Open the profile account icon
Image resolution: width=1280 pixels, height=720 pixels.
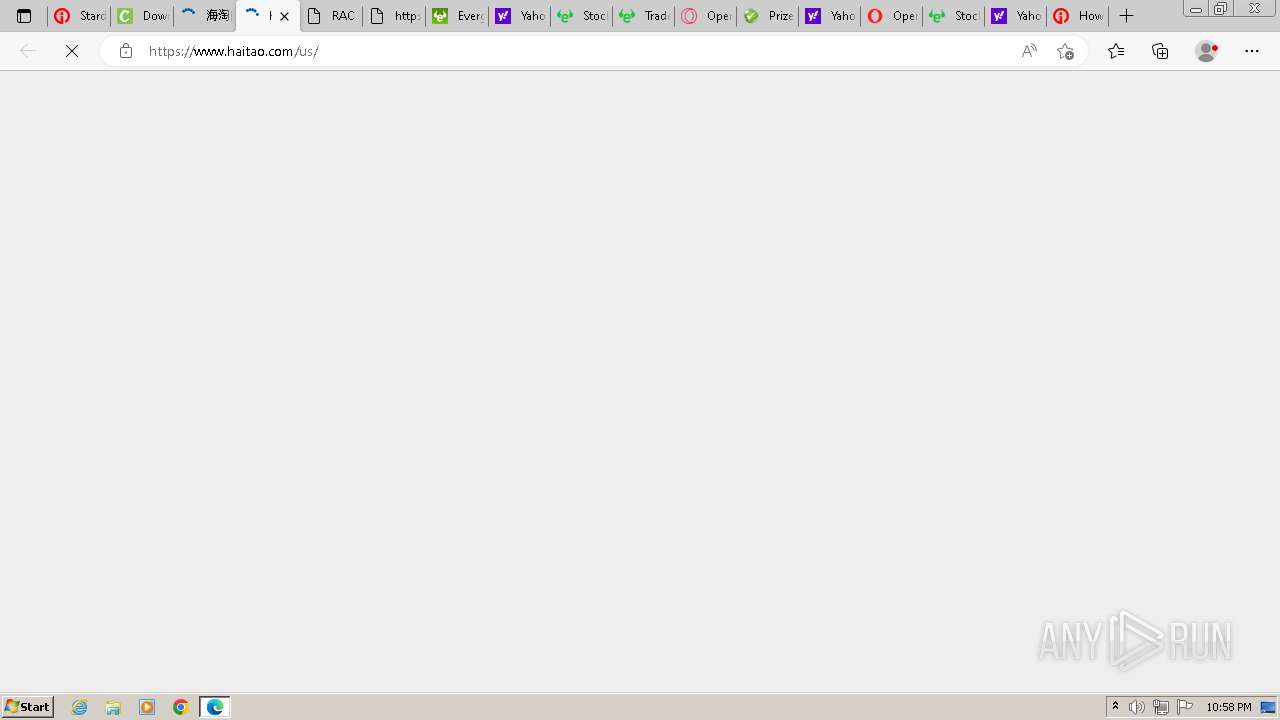pos(1207,51)
